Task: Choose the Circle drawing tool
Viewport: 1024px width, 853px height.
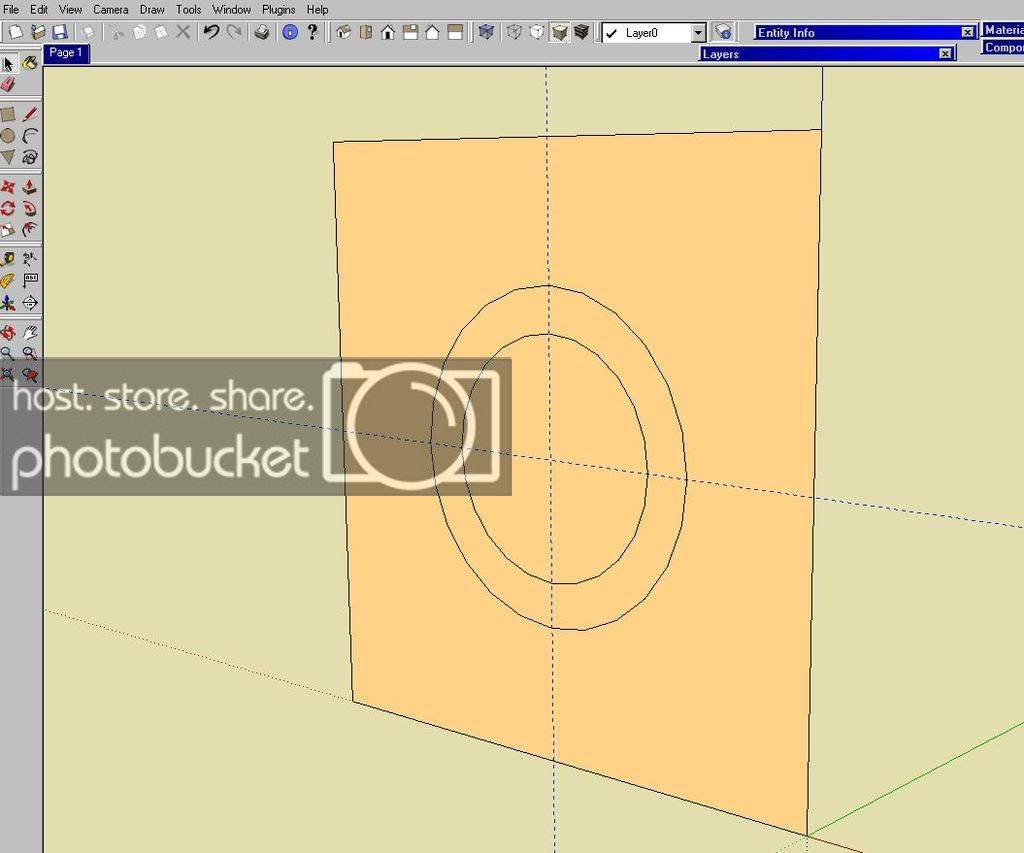Action: tap(8, 136)
